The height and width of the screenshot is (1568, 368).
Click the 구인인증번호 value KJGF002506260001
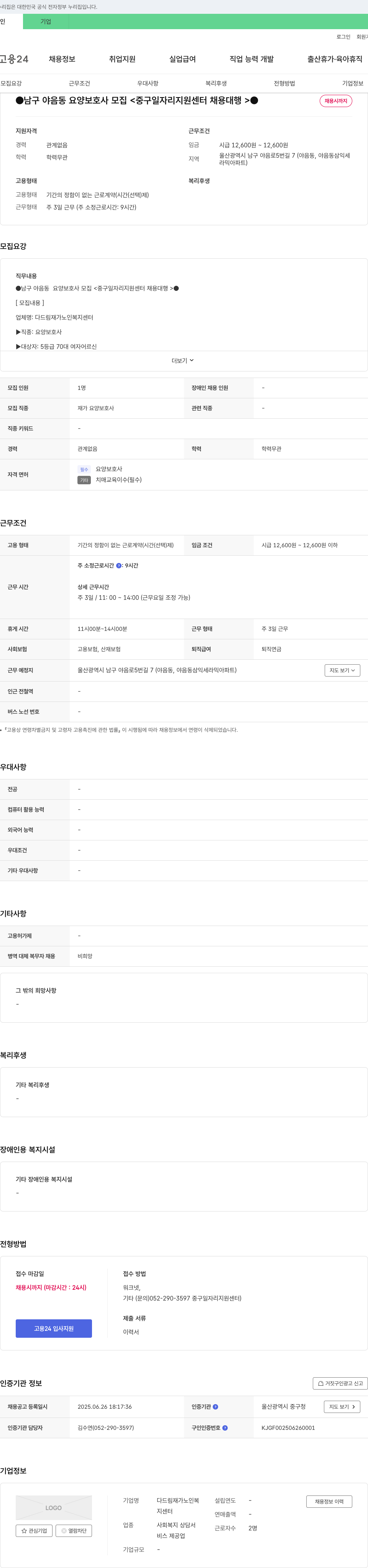coord(288,1428)
